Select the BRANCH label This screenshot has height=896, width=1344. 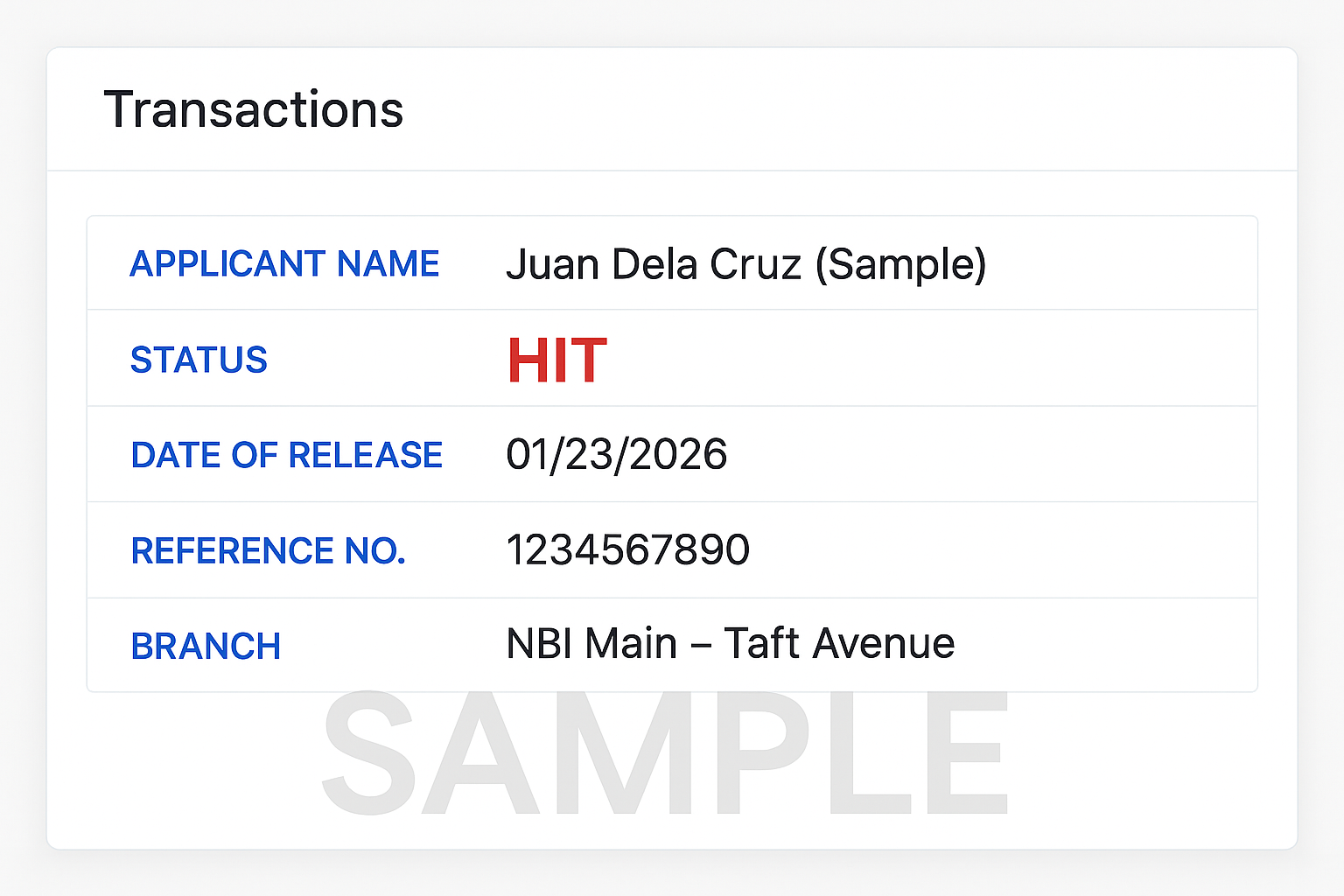[206, 645]
